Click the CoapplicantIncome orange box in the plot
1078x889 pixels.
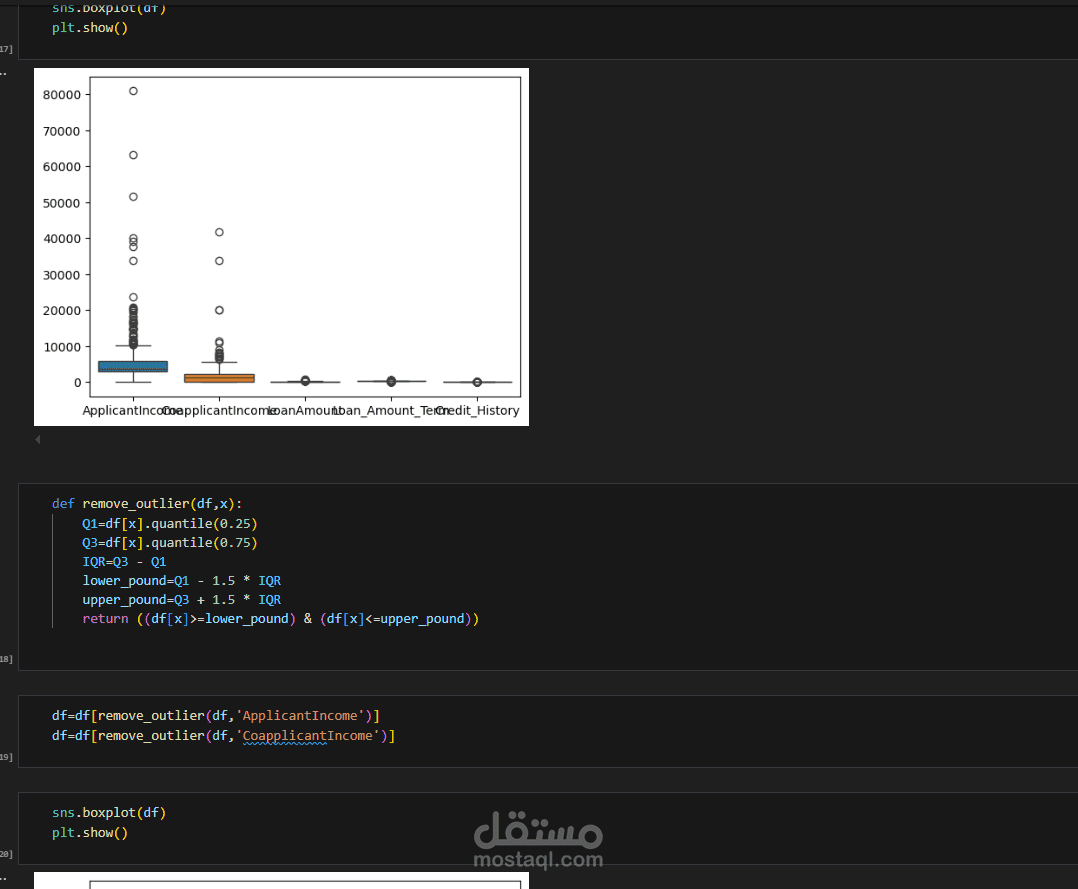(219, 378)
